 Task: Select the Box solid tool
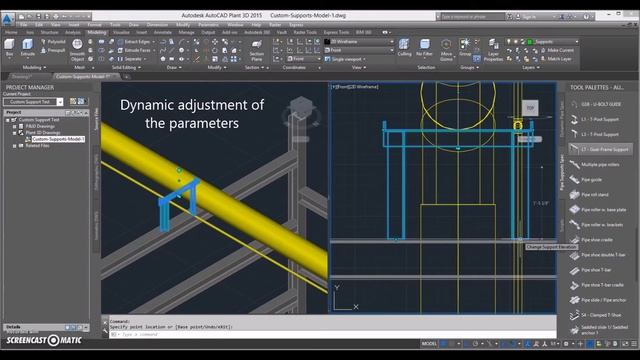click(9, 47)
